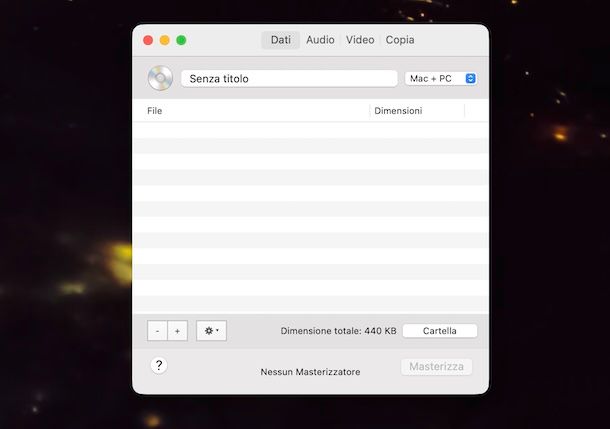Image resolution: width=610 pixels, height=429 pixels.
Task: Close the window with the red button
Action: [148, 40]
